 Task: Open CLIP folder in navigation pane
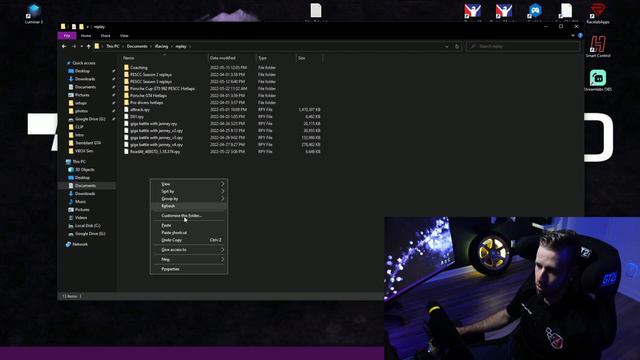(x=79, y=127)
